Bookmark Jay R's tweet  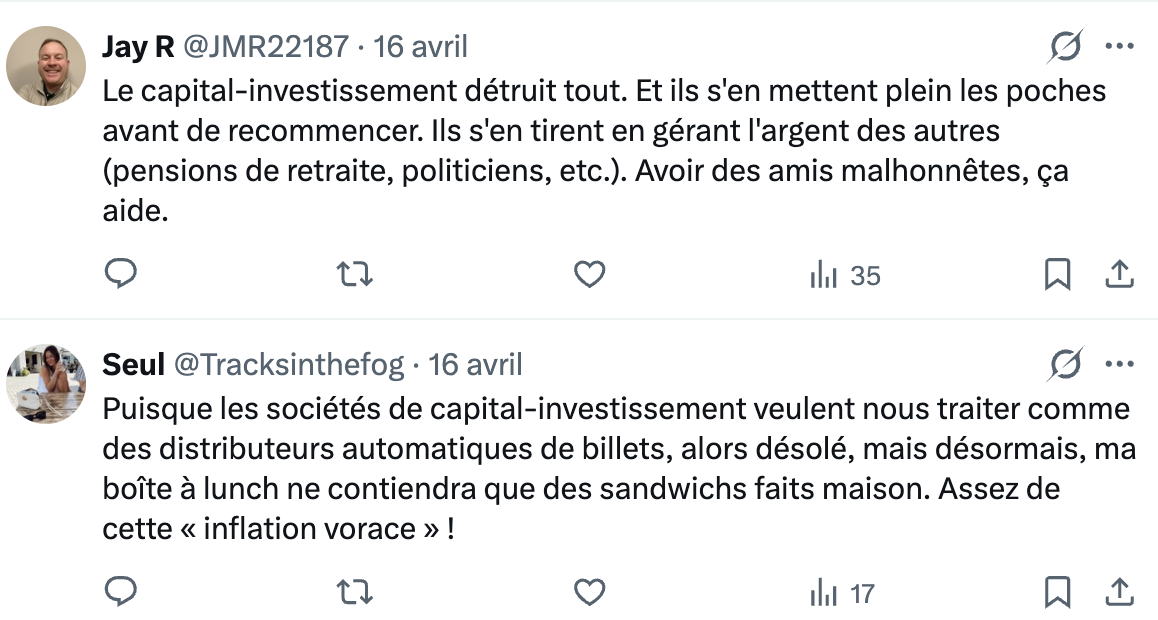(1057, 274)
